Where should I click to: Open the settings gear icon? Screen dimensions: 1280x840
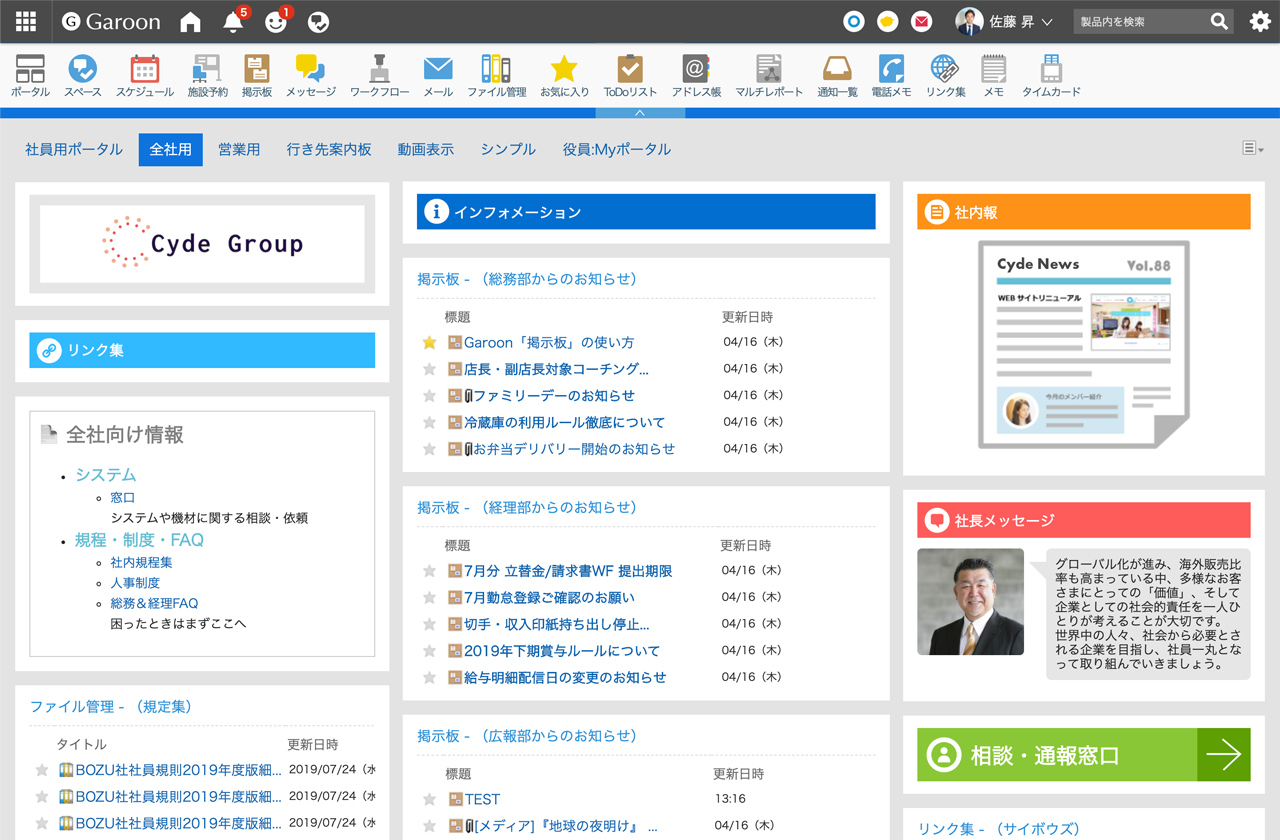(1259, 22)
